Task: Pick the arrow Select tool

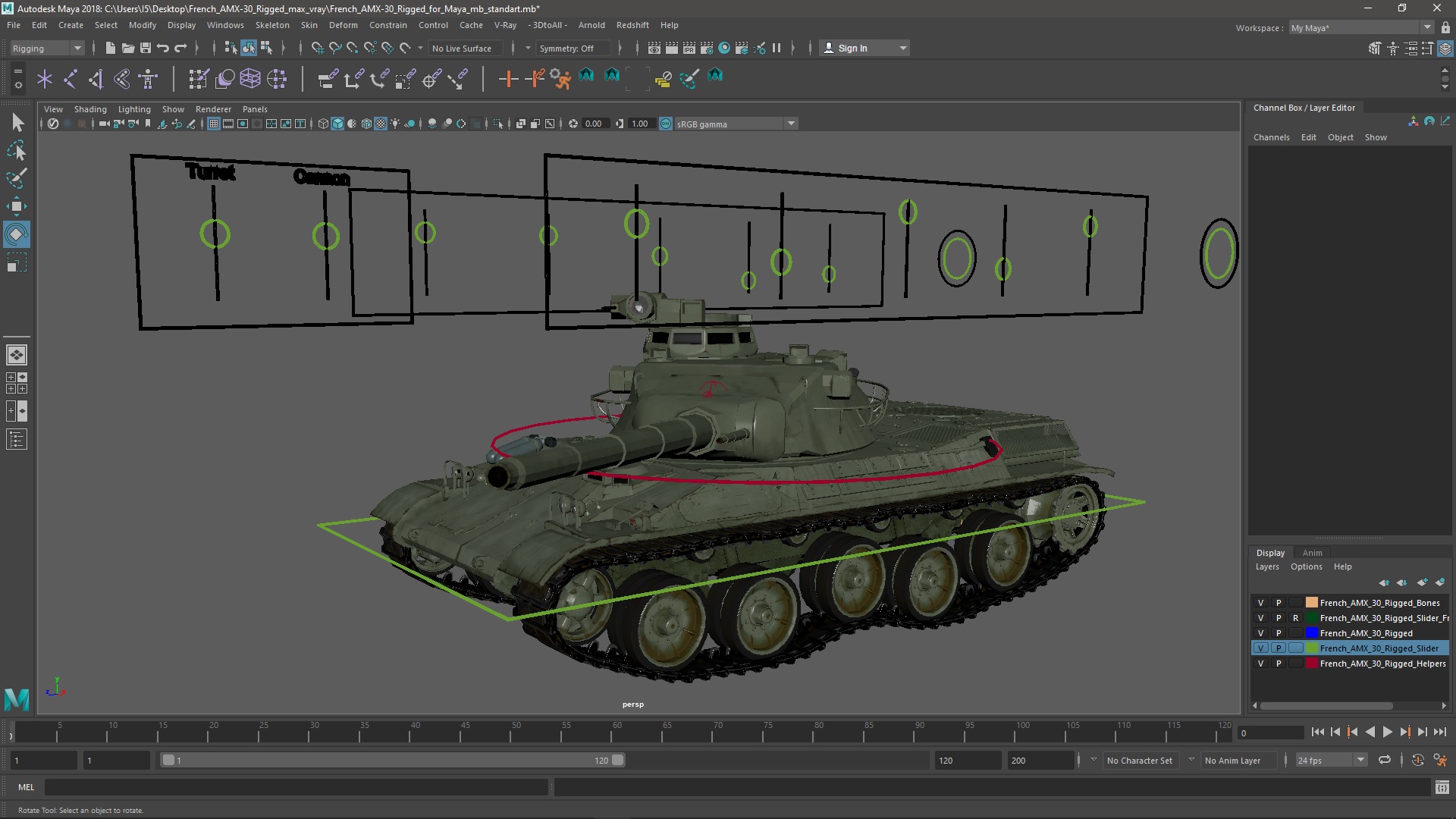Action: (17, 122)
